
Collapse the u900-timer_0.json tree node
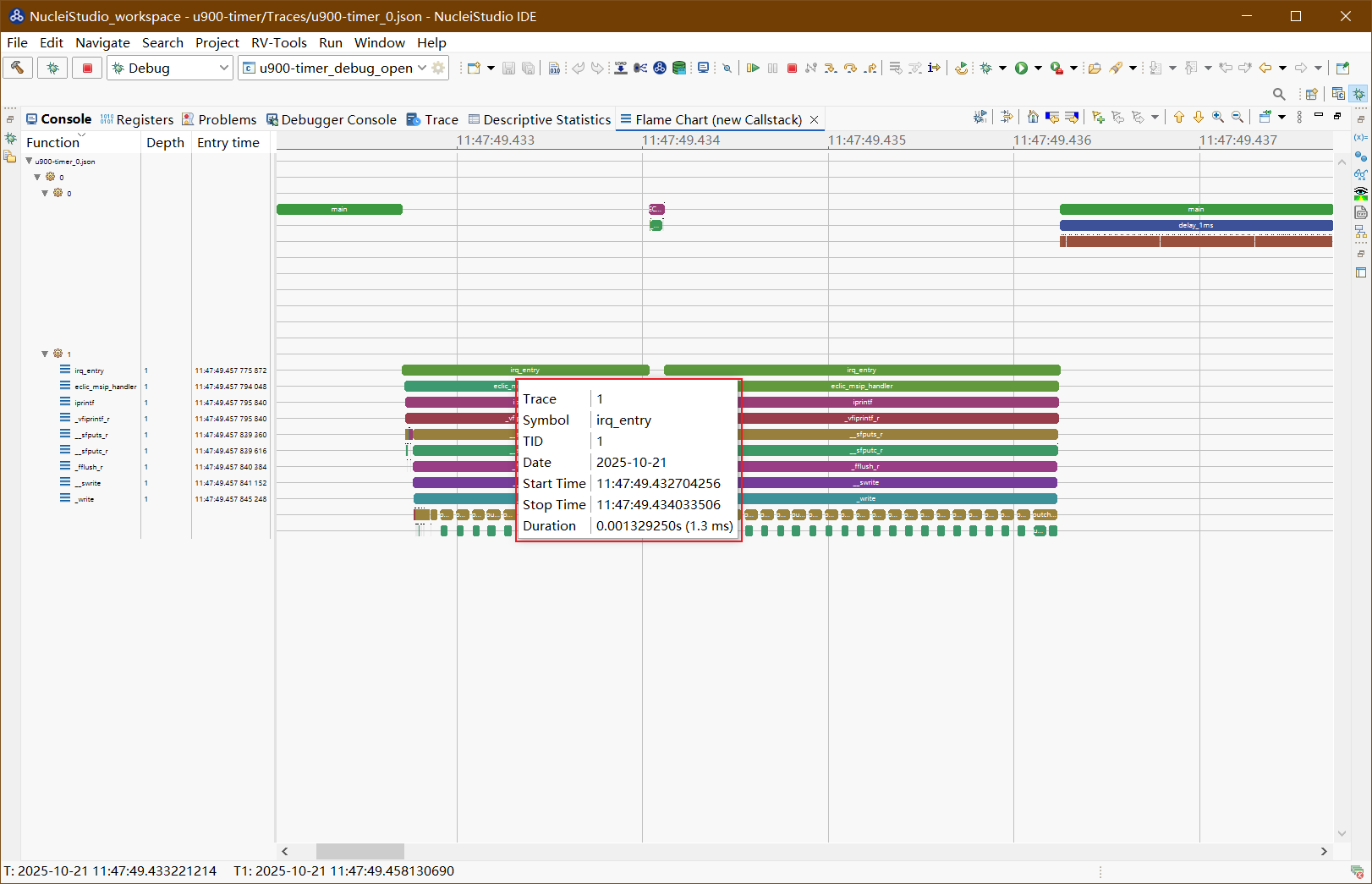(29, 161)
